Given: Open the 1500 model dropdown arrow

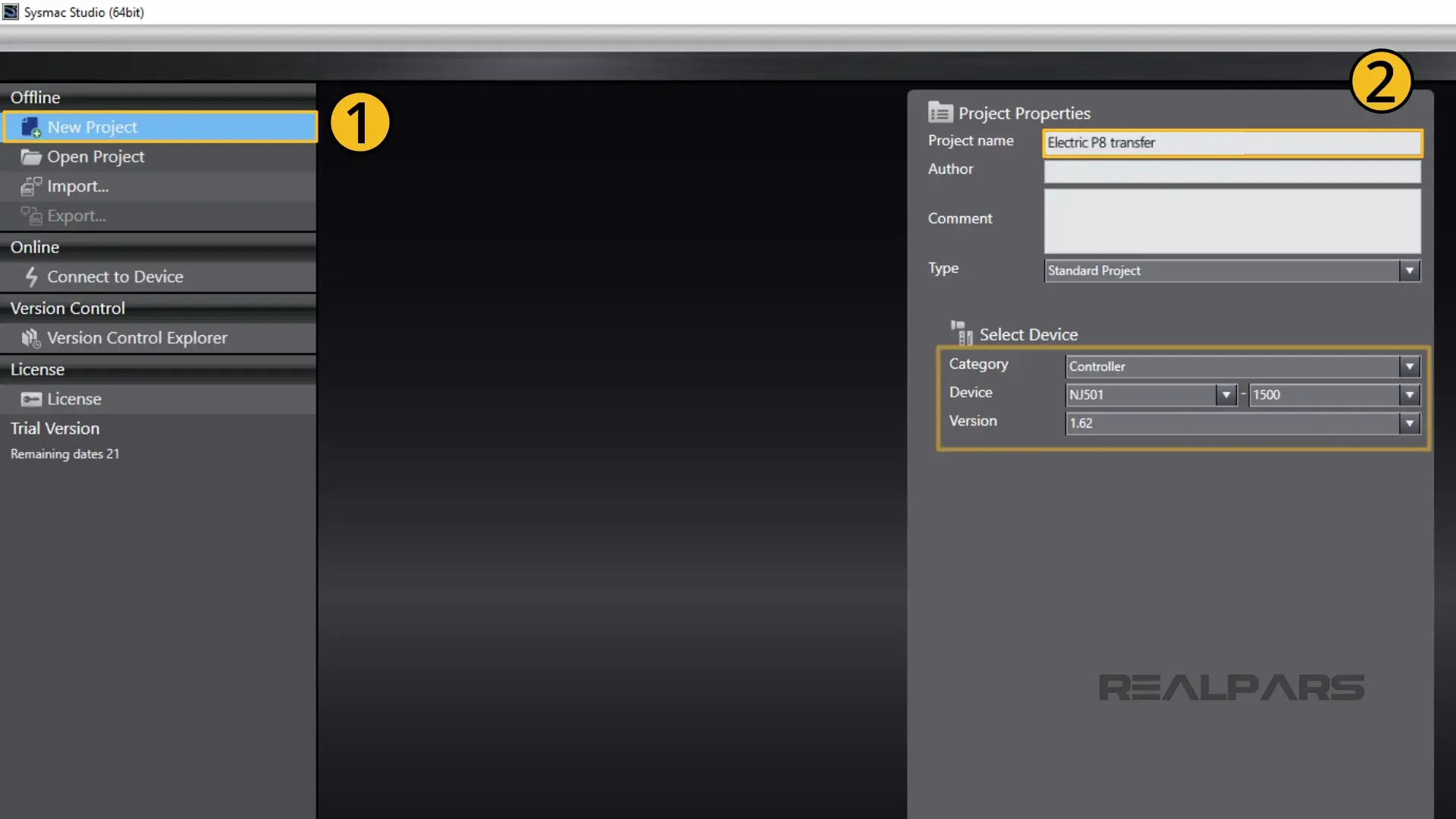Looking at the screenshot, I should tap(1410, 394).
